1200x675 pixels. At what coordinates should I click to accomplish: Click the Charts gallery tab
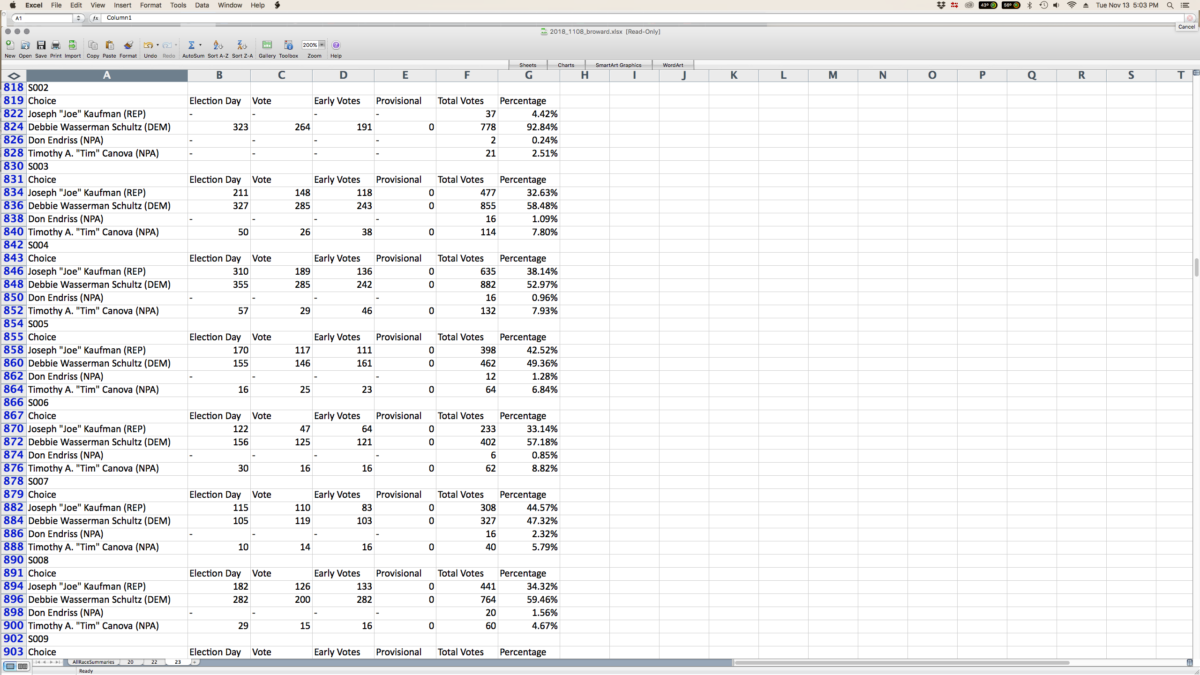point(566,65)
